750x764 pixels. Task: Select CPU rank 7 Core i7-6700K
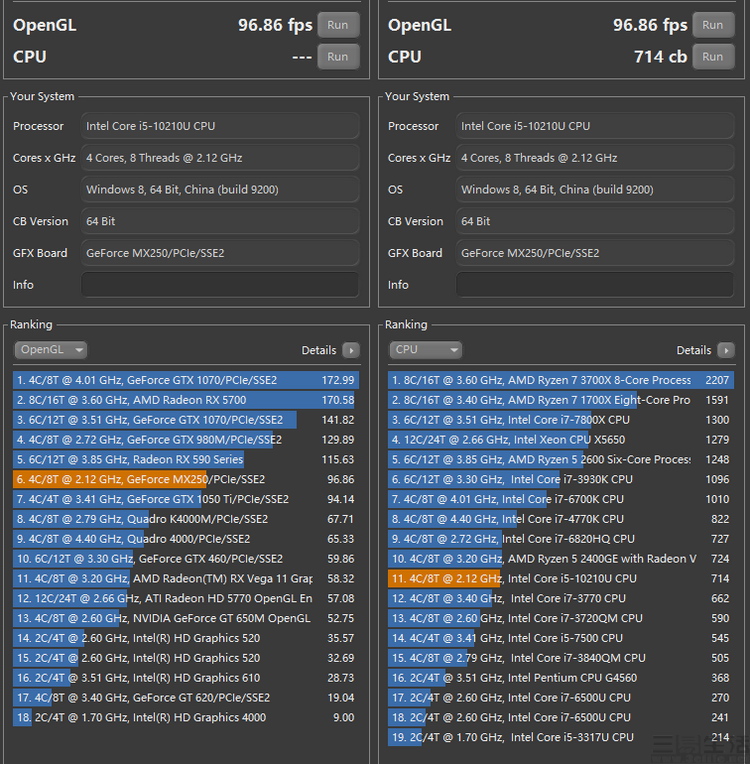(x=561, y=499)
